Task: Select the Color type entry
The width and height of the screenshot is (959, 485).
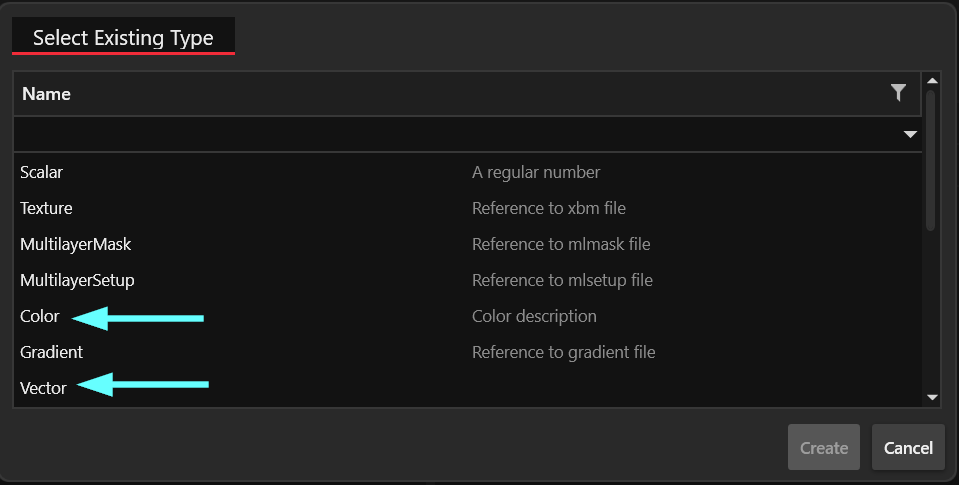Action: coord(40,316)
